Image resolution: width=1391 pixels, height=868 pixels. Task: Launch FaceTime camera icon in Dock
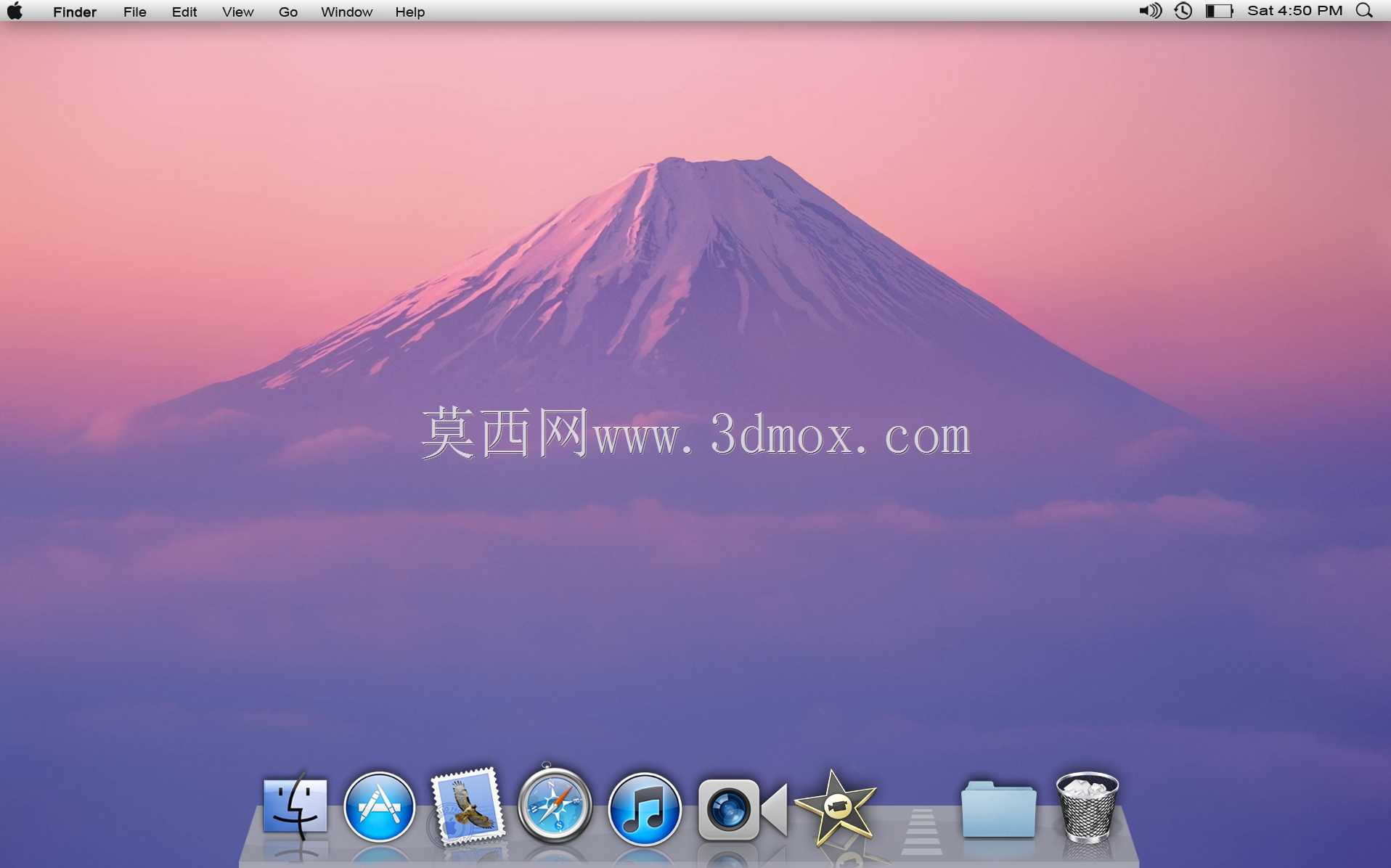[742, 809]
